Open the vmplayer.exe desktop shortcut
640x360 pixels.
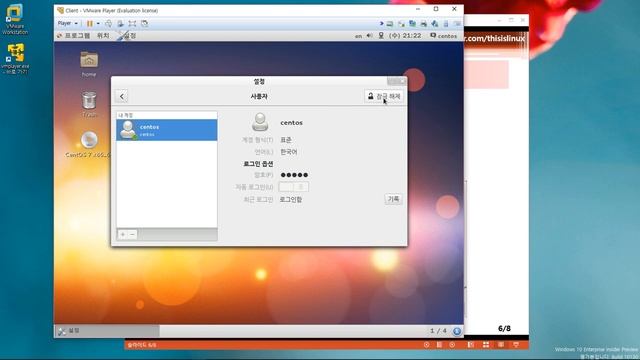coord(15,59)
